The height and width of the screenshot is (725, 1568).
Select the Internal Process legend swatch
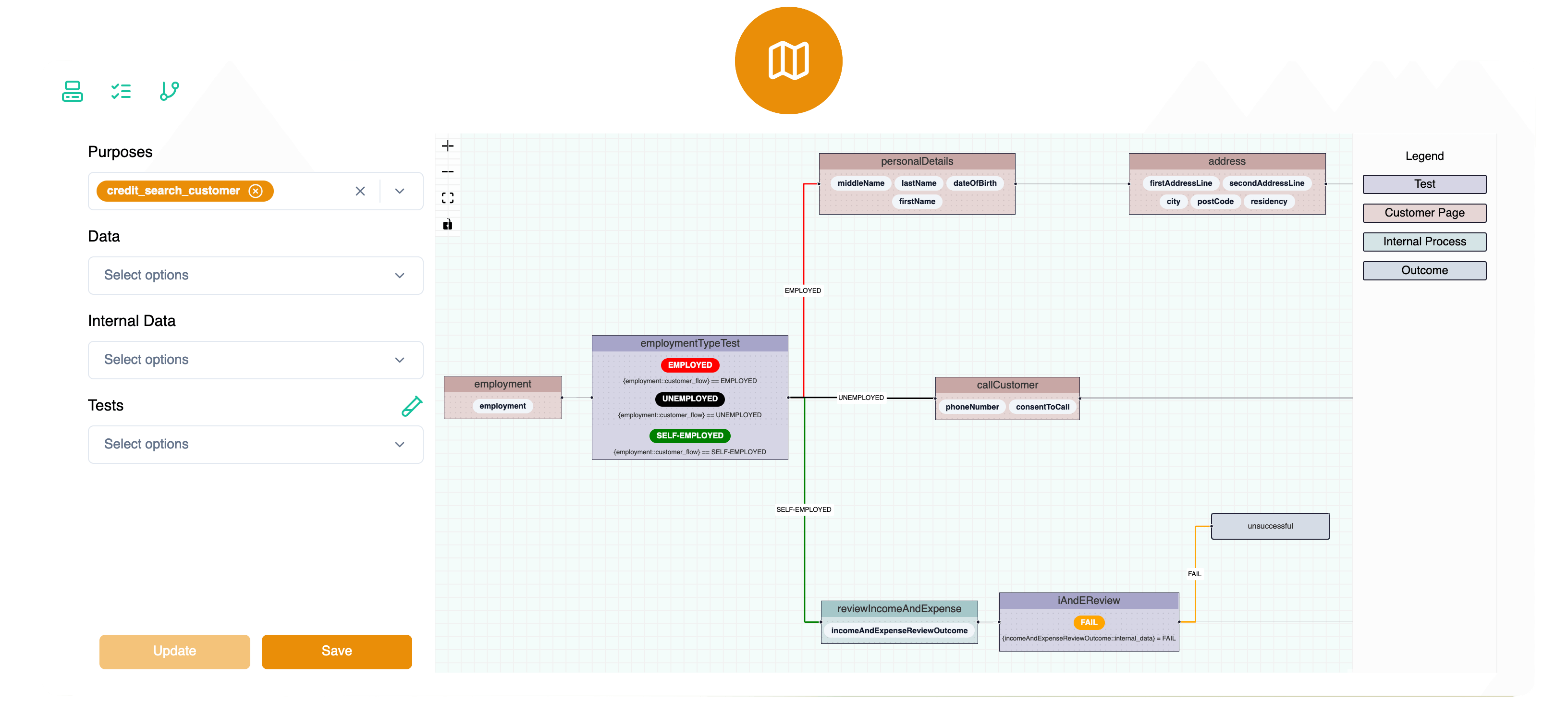tap(1424, 242)
